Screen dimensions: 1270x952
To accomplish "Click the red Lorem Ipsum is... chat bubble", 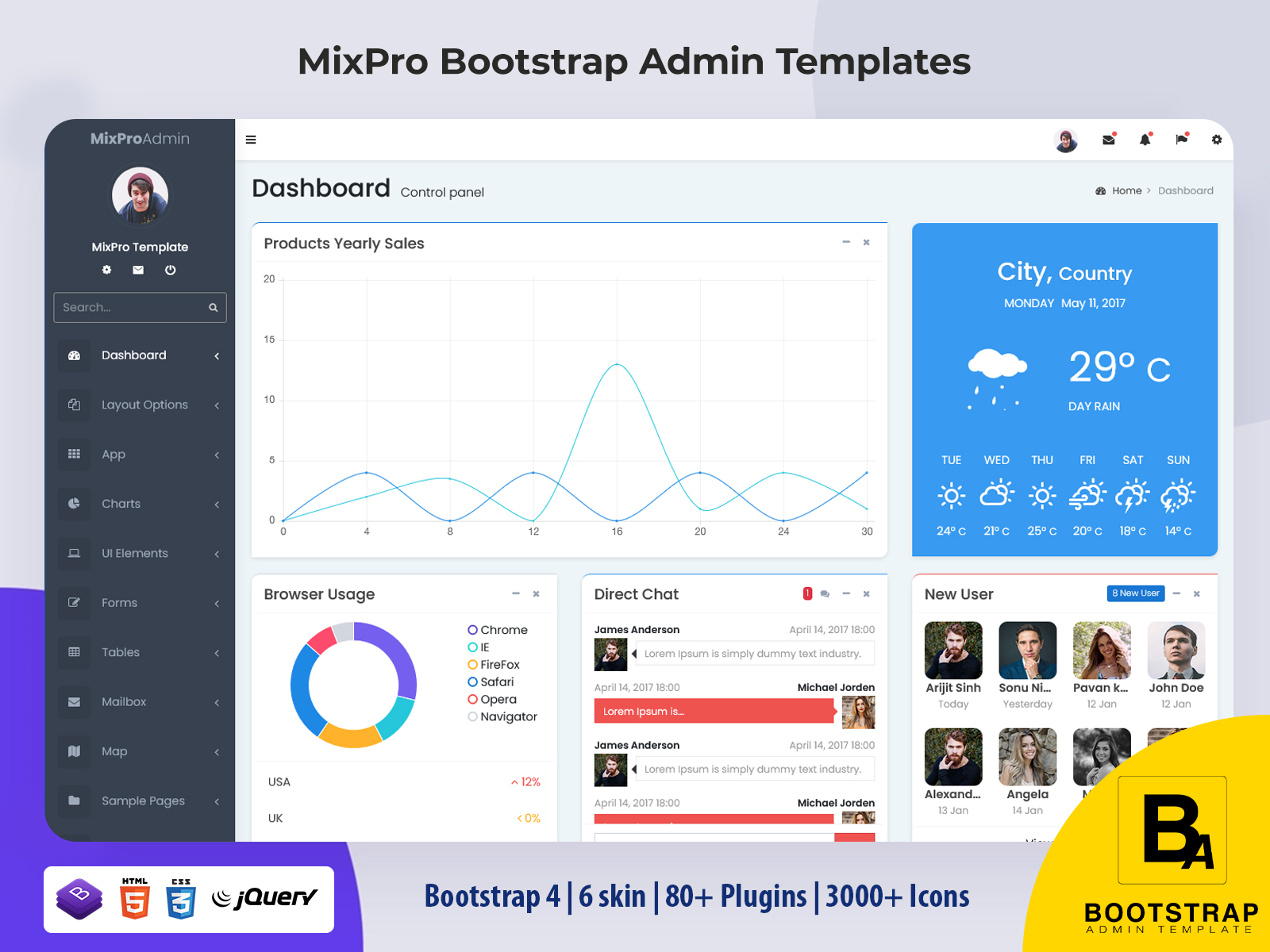I will pos(714,711).
